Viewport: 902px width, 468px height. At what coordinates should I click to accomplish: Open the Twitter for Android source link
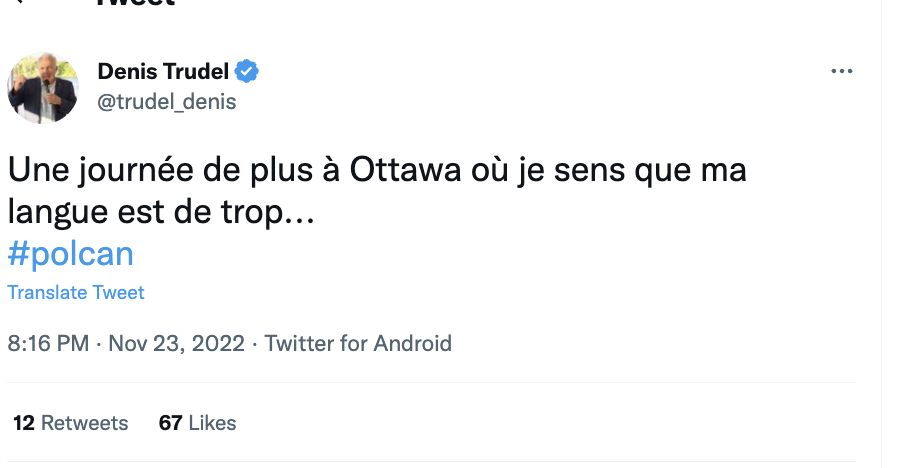click(358, 343)
